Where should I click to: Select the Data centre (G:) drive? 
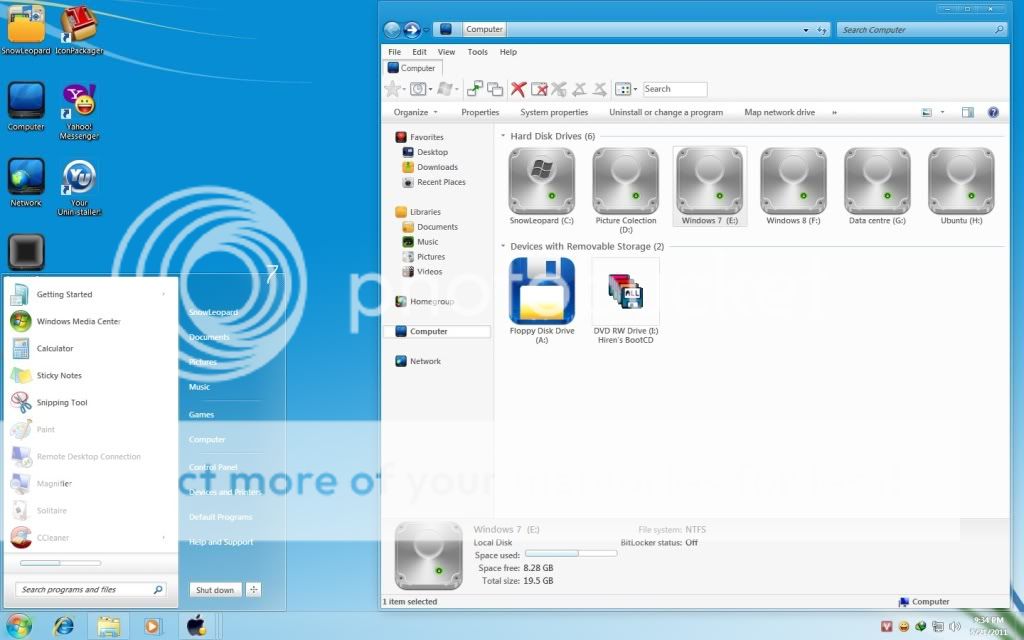(x=877, y=181)
